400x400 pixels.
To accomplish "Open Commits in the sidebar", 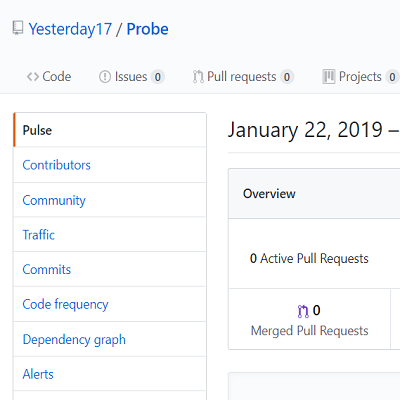I will click(110, 269).
